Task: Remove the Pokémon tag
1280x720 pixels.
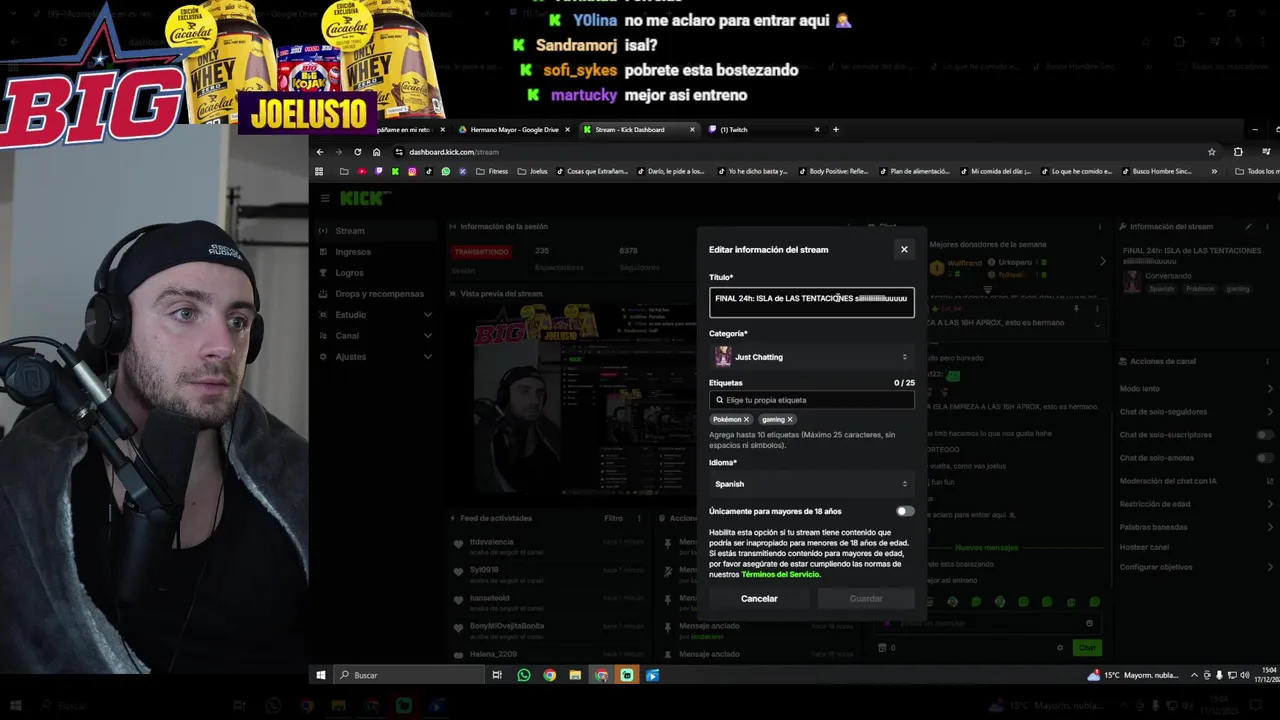Action: click(x=746, y=420)
